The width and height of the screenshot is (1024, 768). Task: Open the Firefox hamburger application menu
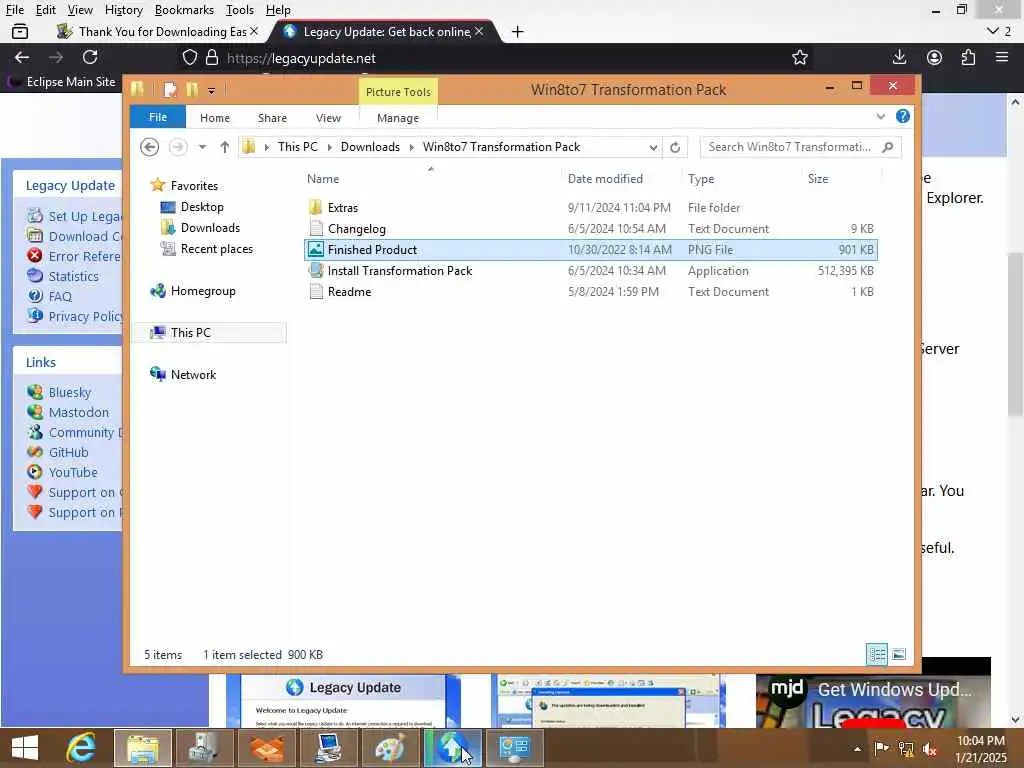1002,57
